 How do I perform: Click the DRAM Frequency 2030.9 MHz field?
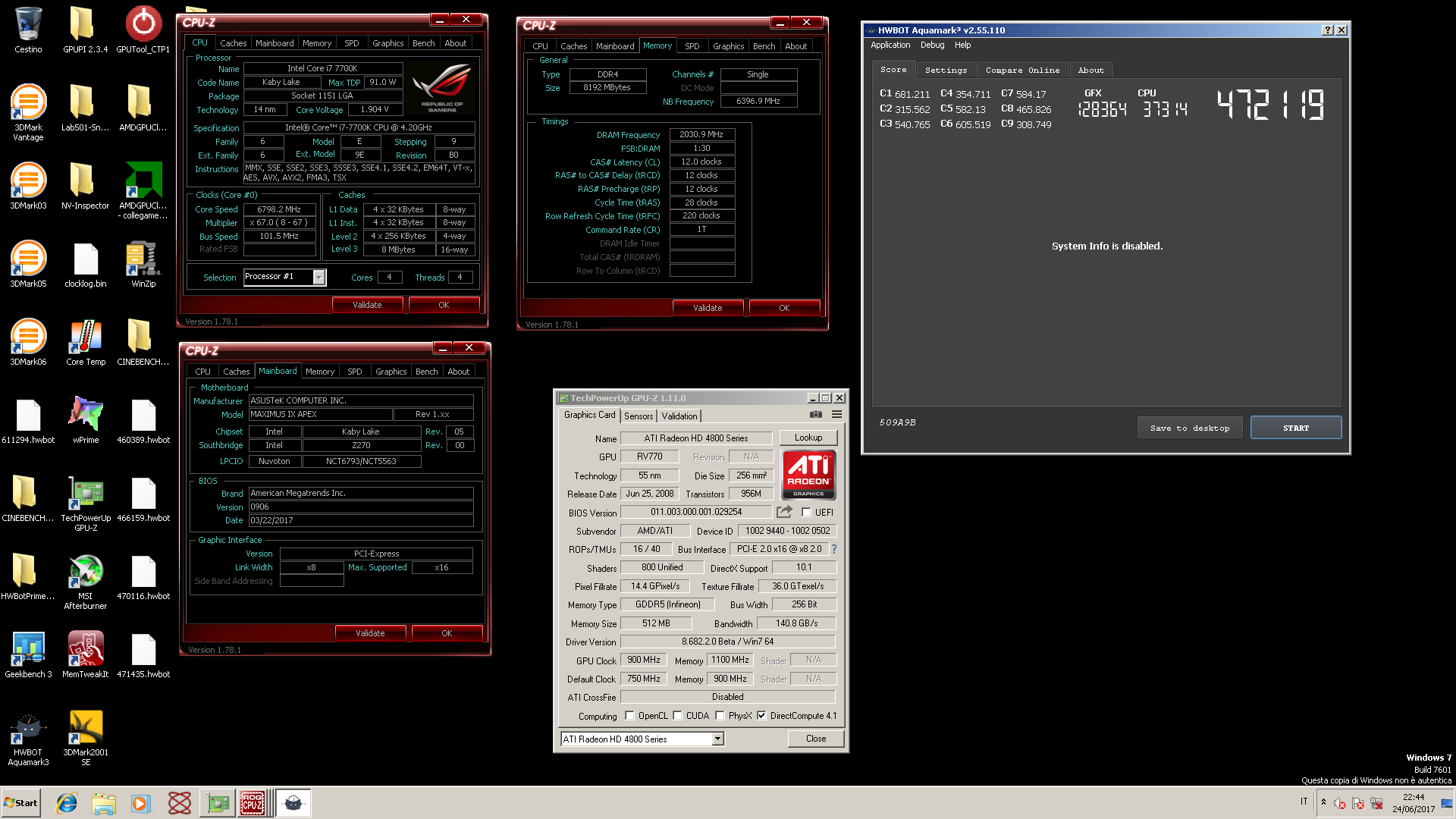point(702,134)
